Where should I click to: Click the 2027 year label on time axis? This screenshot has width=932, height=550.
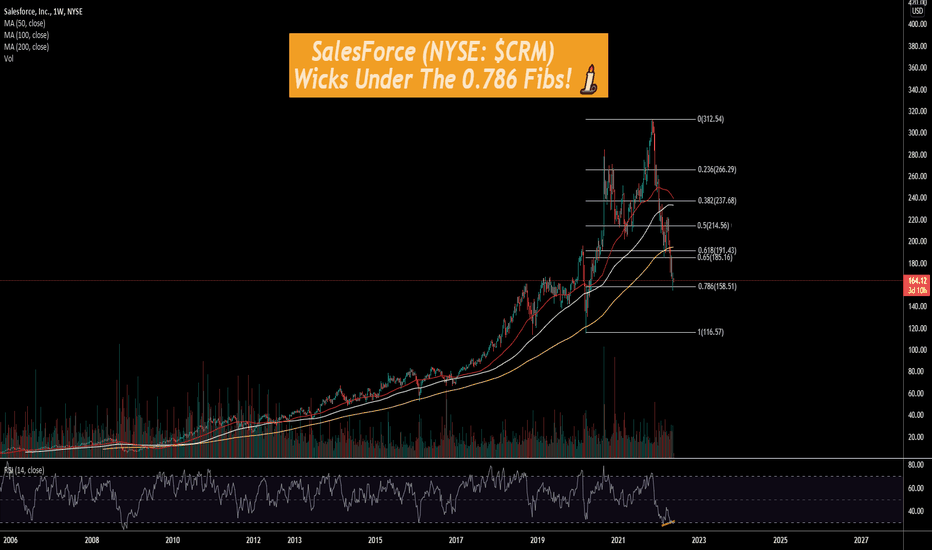[861, 540]
